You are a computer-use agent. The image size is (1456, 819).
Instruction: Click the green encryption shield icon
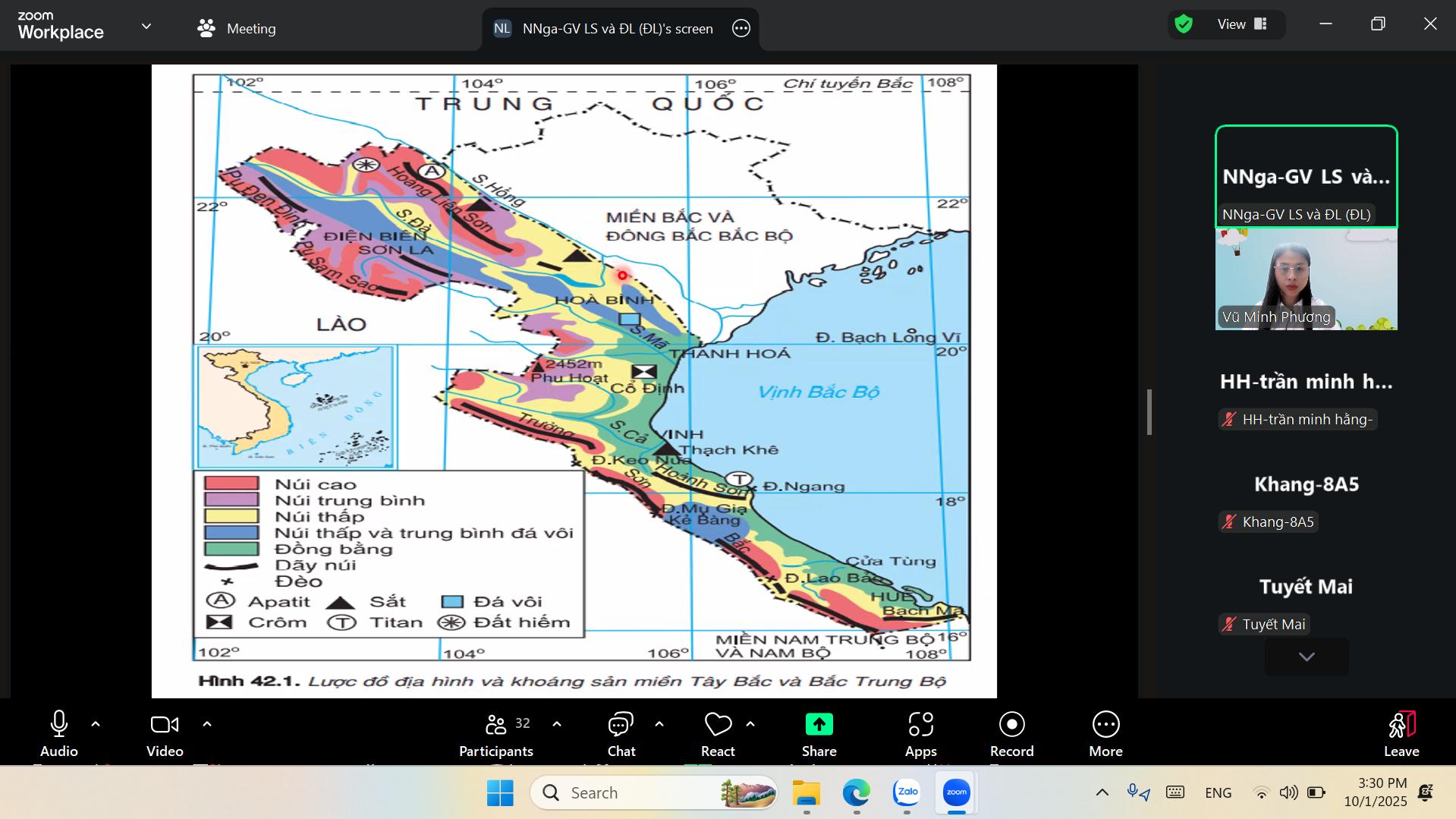point(1184,24)
